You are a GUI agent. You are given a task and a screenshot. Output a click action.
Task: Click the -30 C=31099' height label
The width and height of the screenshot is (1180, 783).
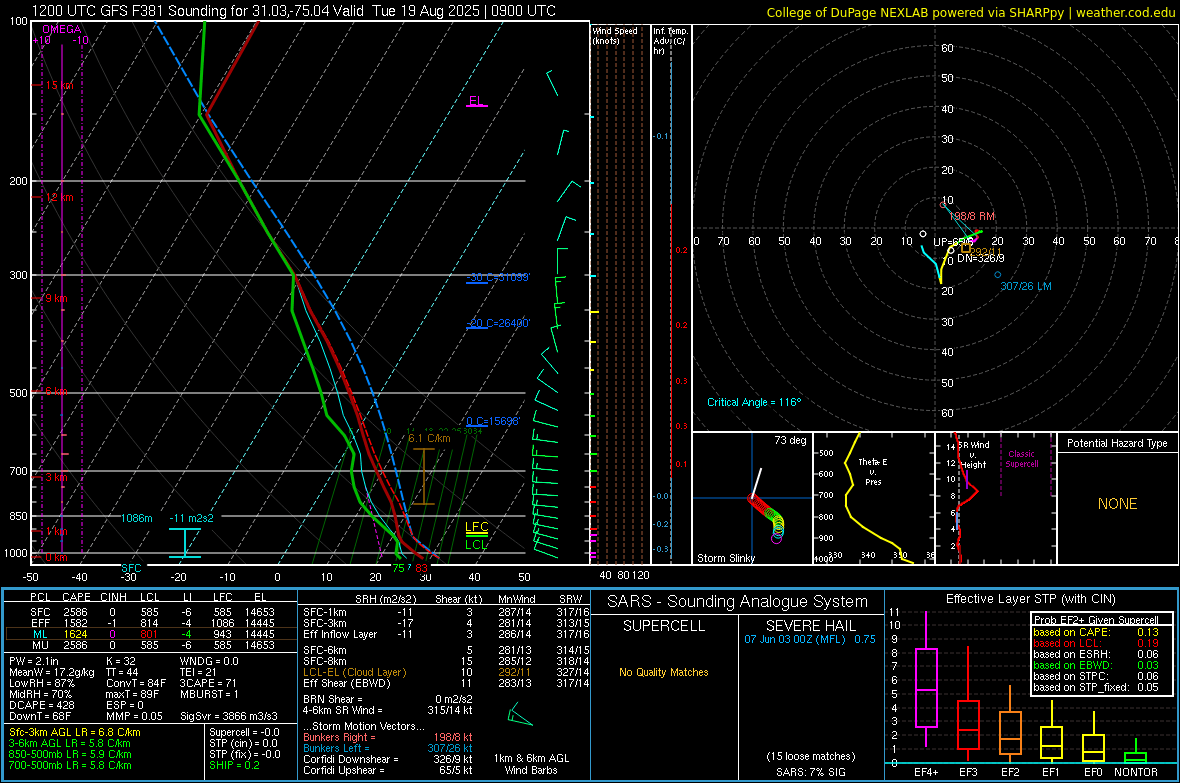[498, 277]
